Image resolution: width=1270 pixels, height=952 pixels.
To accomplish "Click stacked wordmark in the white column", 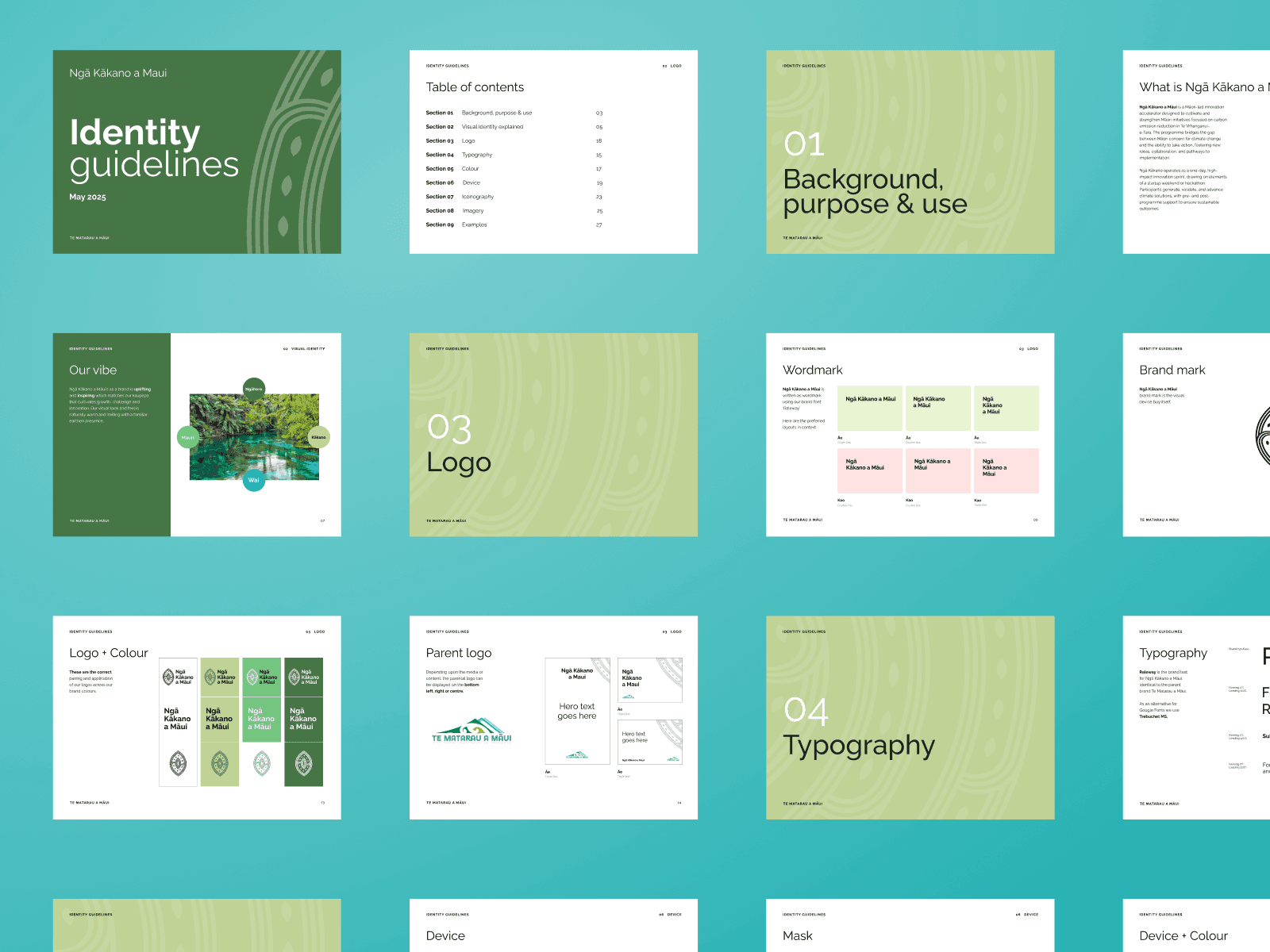I will [178, 719].
